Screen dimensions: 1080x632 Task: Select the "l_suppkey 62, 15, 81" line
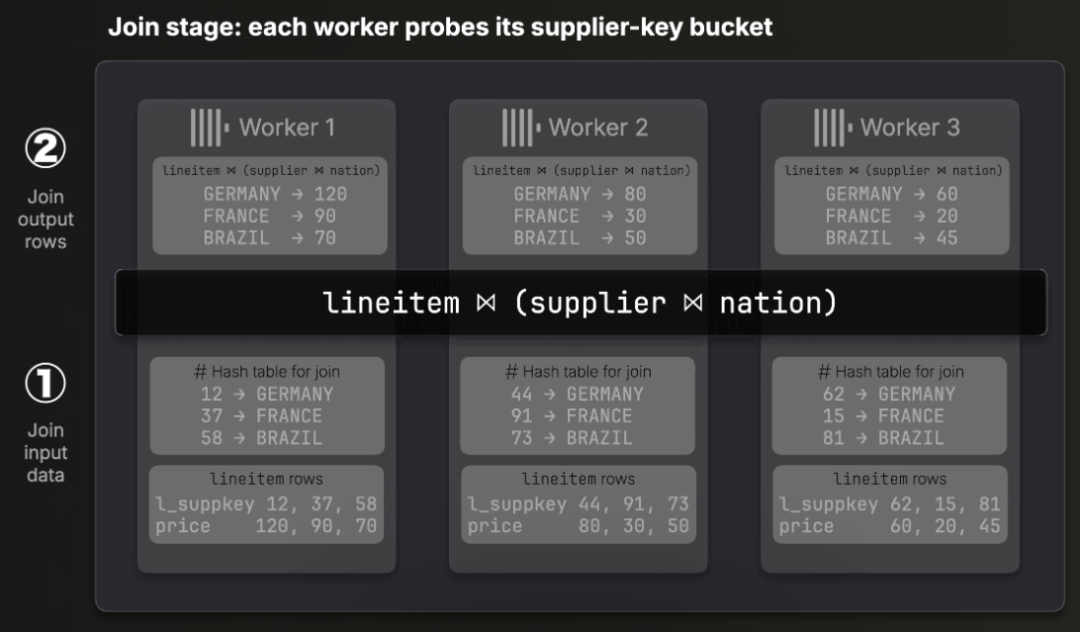pos(890,504)
